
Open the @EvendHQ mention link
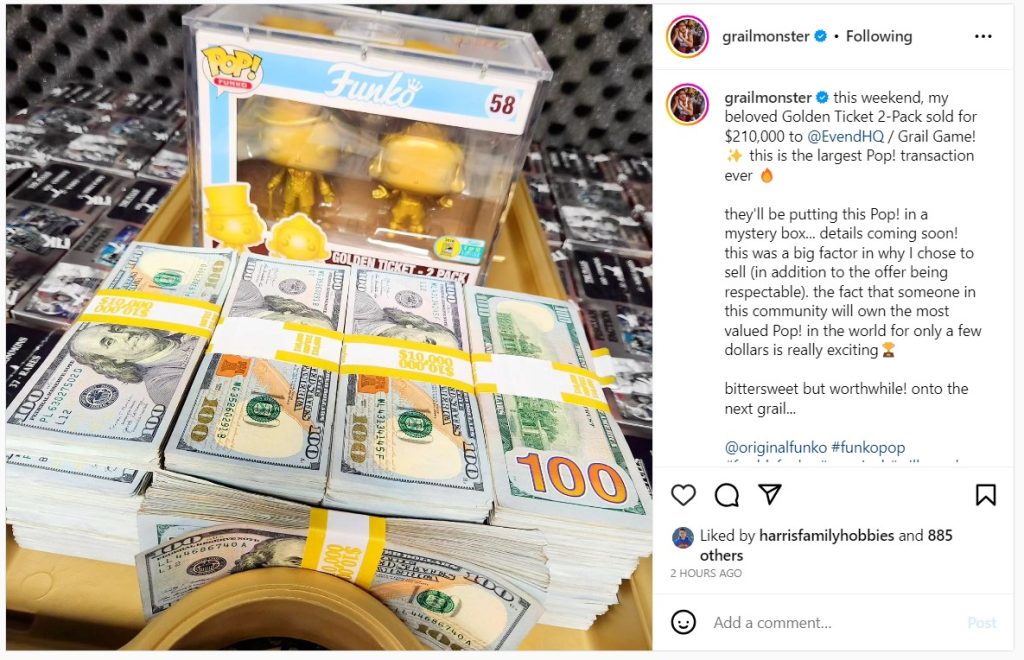(845, 136)
